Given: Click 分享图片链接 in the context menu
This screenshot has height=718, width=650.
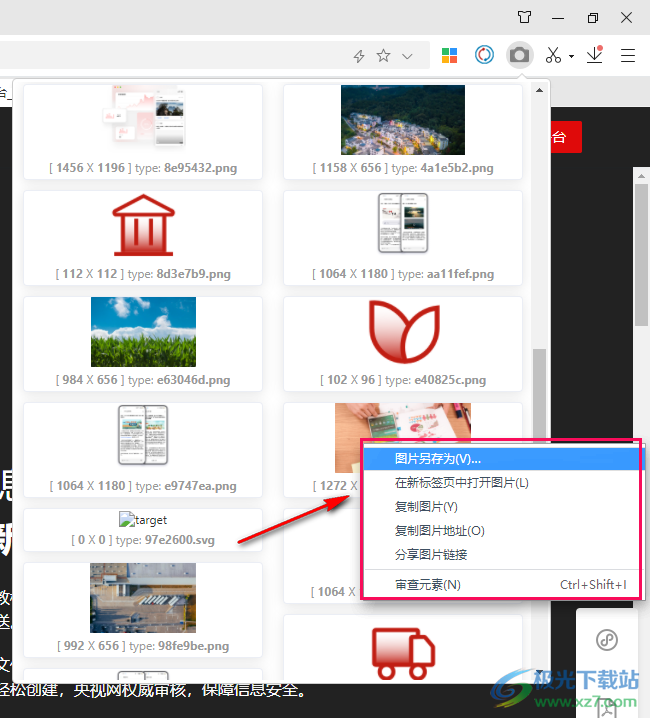Looking at the screenshot, I should [x=502, y=555].
